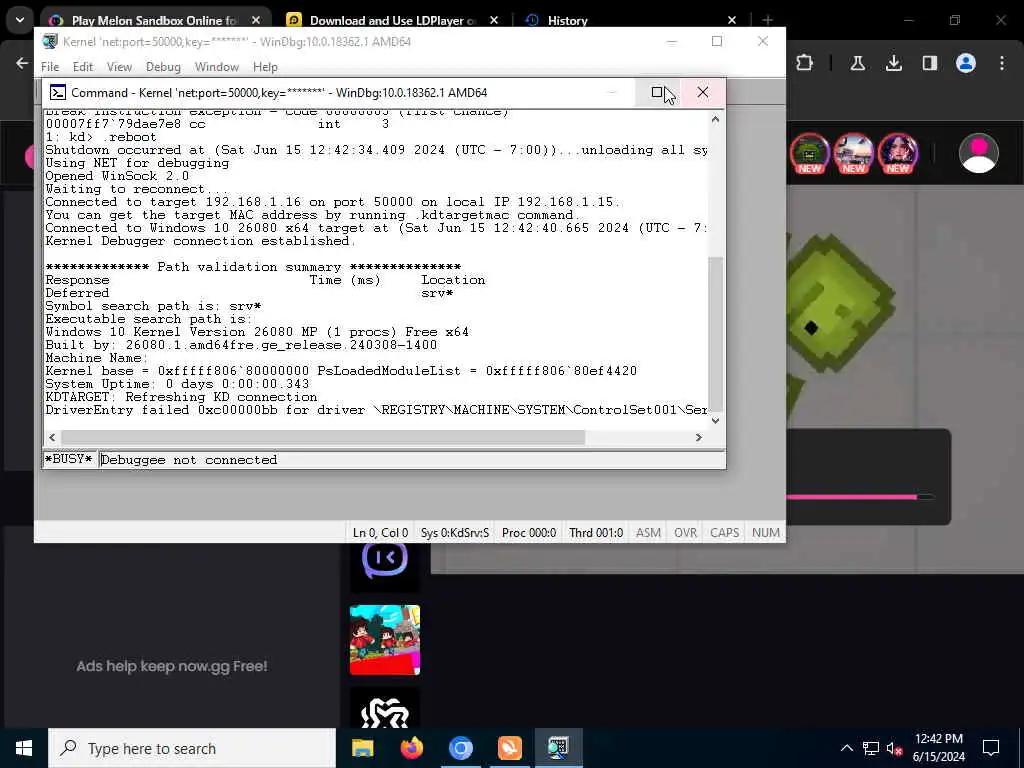Image resolution: width=1024 pixels, height=768 pixels.
Task: Open the Edit menu in WinDbg
Action: click(x=83, y=67)
